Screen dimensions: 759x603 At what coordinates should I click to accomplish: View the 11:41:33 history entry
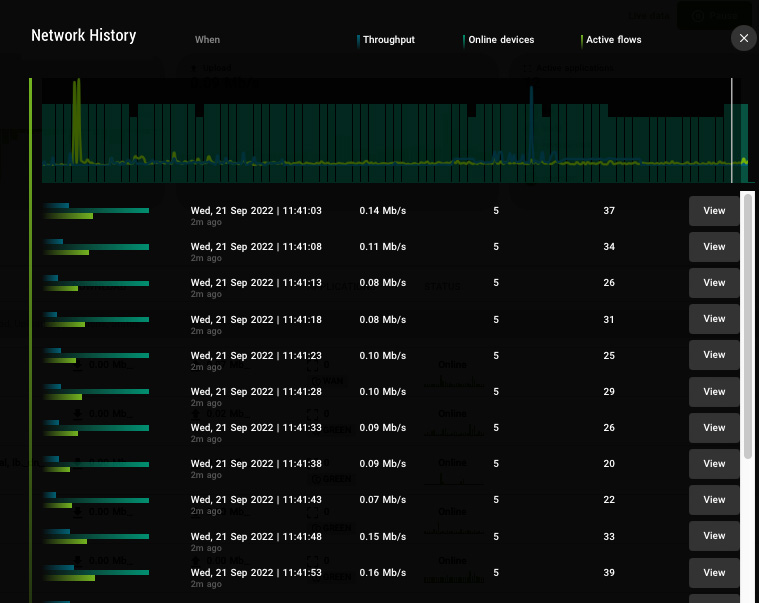(714, 428)
